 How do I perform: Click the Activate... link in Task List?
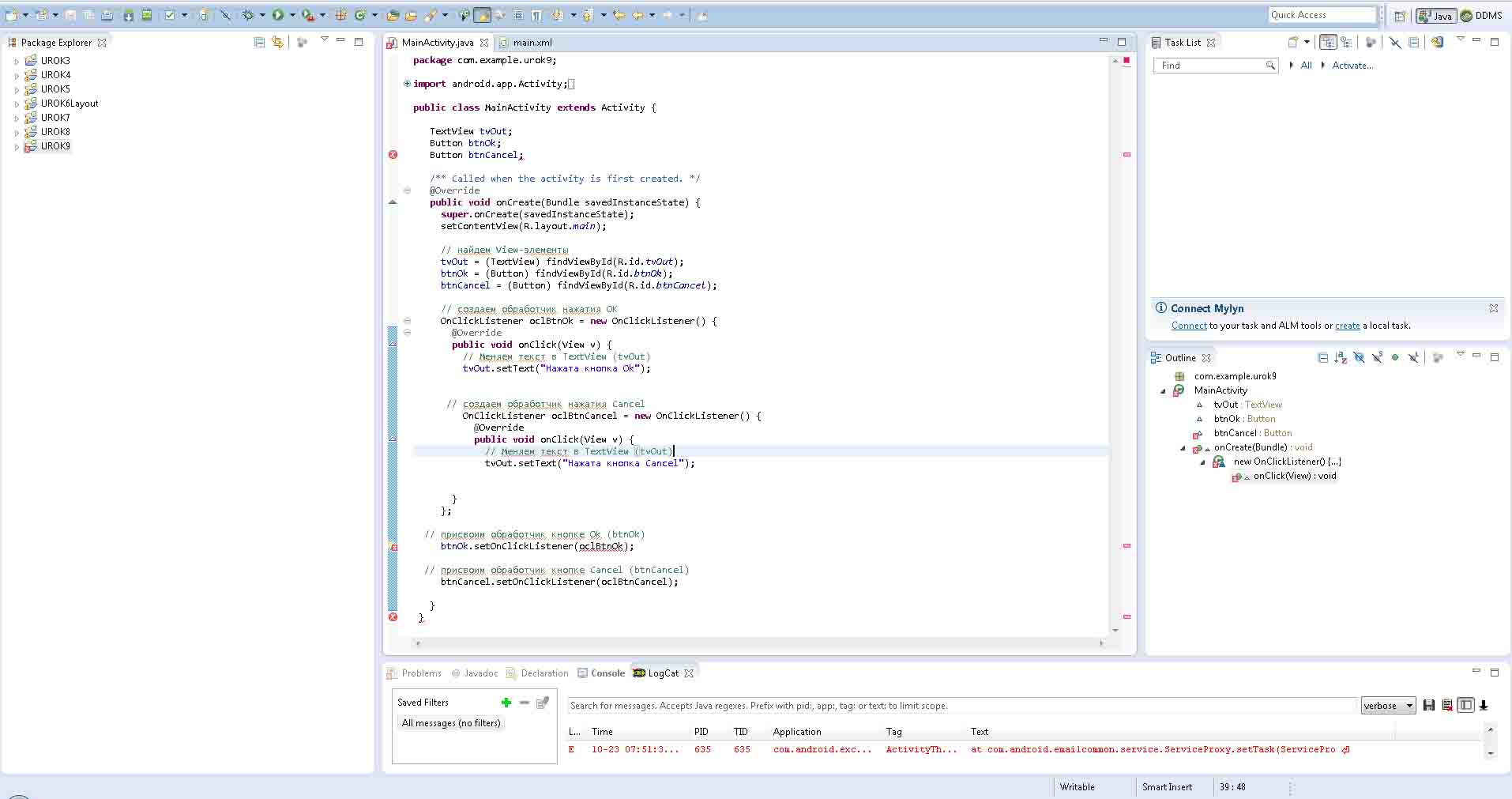click(x=1352, y=66)
